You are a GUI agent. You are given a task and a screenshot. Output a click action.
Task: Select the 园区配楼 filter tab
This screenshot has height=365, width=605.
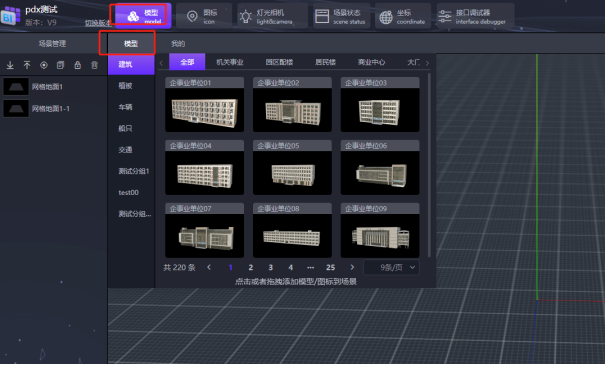point(279,62)
